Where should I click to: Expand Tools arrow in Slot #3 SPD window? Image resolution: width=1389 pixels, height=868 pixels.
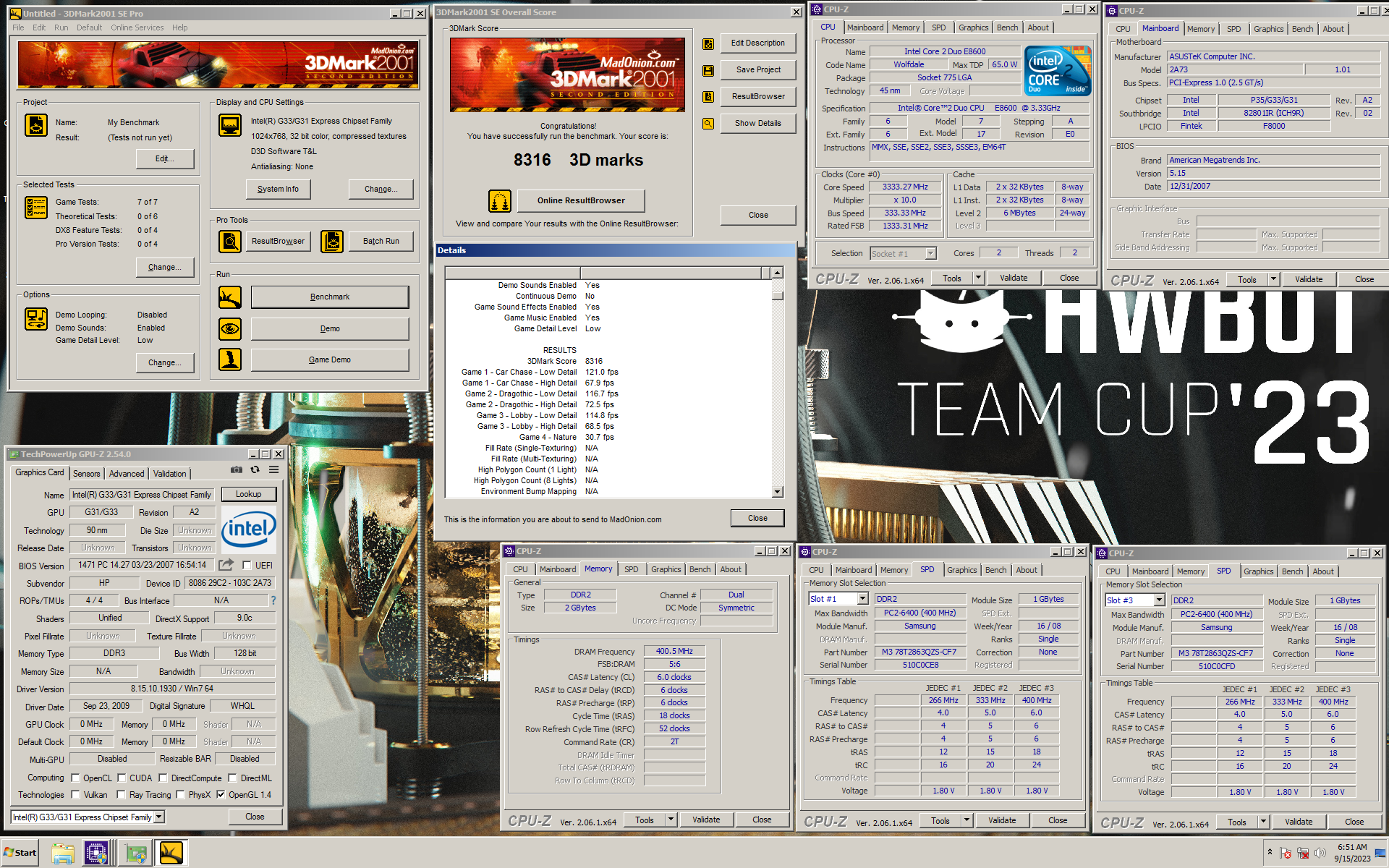(1263, 822)
